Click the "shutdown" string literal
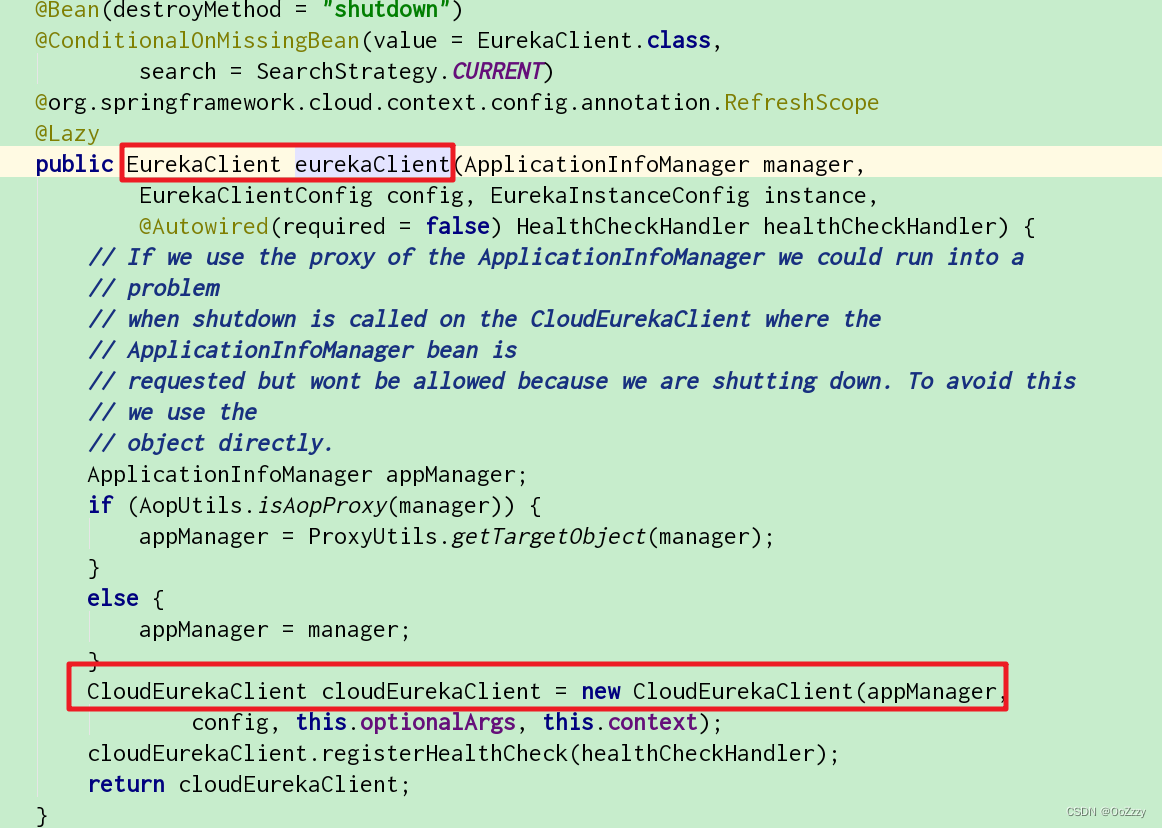This screenshot has width=1162, height=828. point(386,10)
